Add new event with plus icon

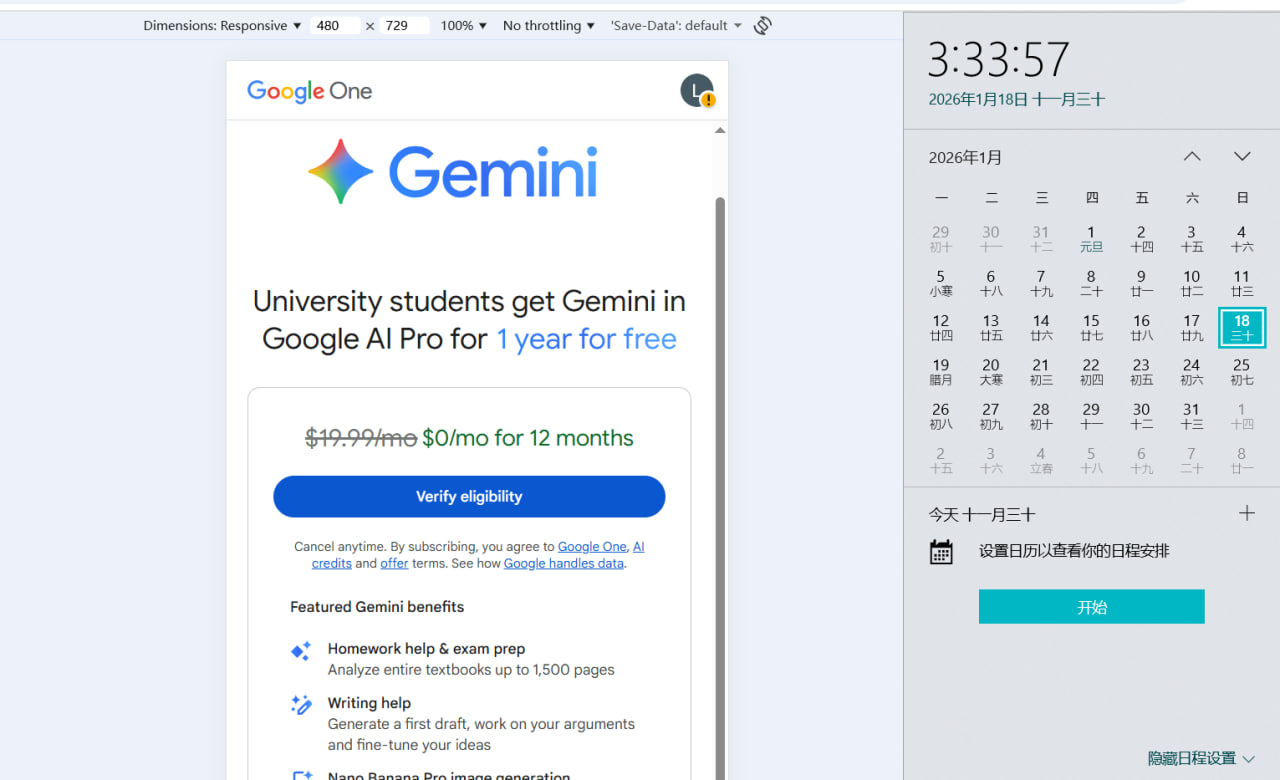[x=1246, y=514]
